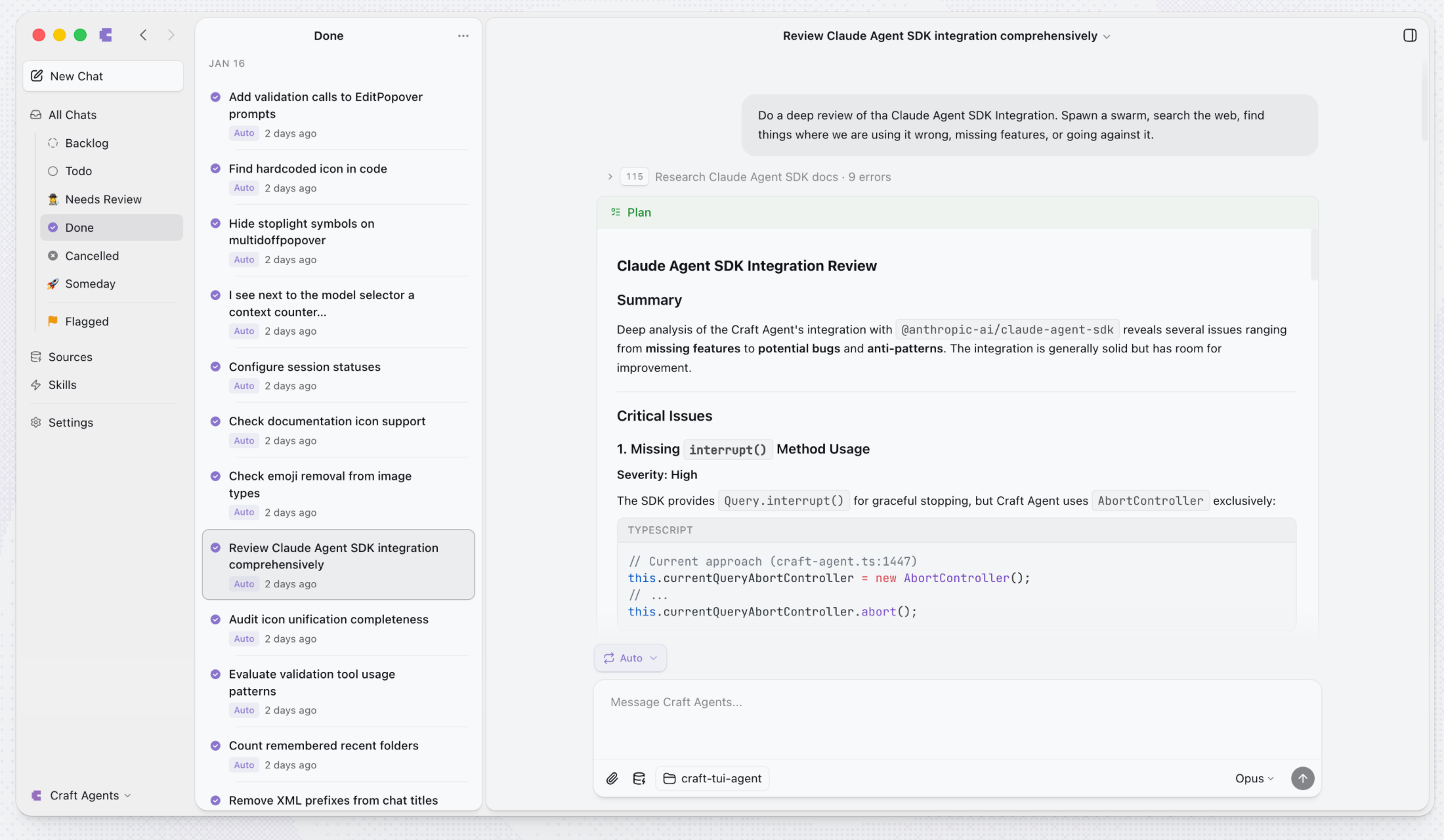Image resolution: width=1444 pixels, height=840 pixels.
Task: Open the craft-tui-agent folder button
Action: point(713,778)
